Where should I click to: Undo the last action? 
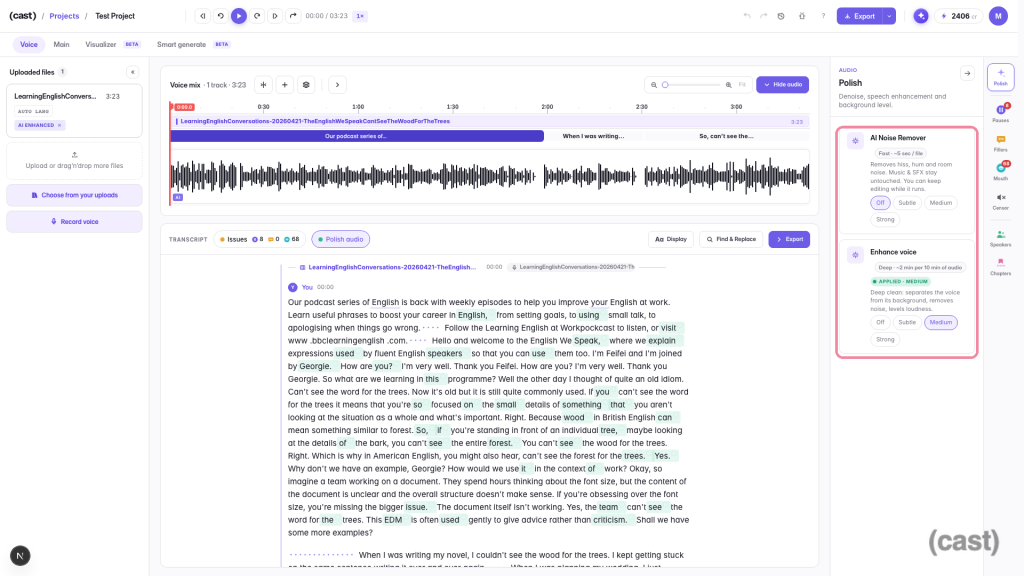[747, 16]
